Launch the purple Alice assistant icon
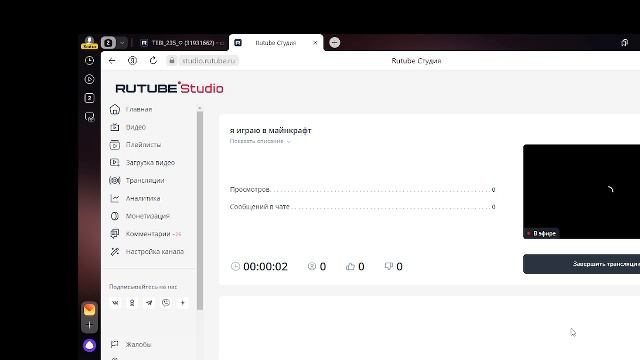This screenshot has height=360, width=640. 89,345
